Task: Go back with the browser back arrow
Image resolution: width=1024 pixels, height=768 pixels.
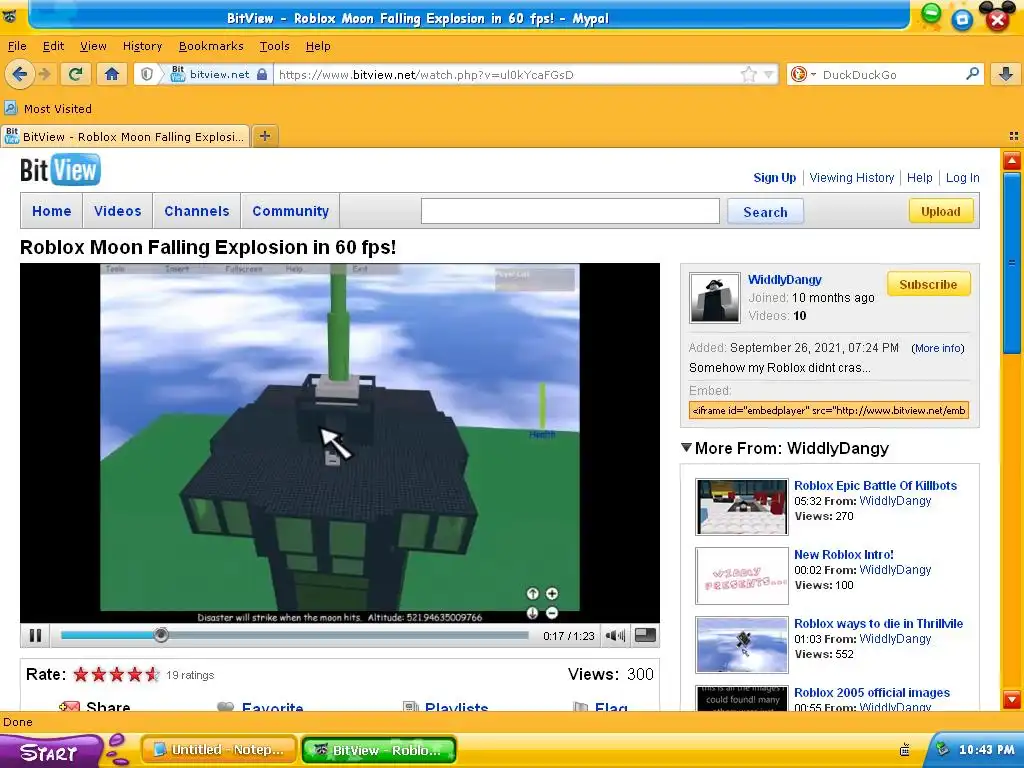Action: click(x=20, y=74)
